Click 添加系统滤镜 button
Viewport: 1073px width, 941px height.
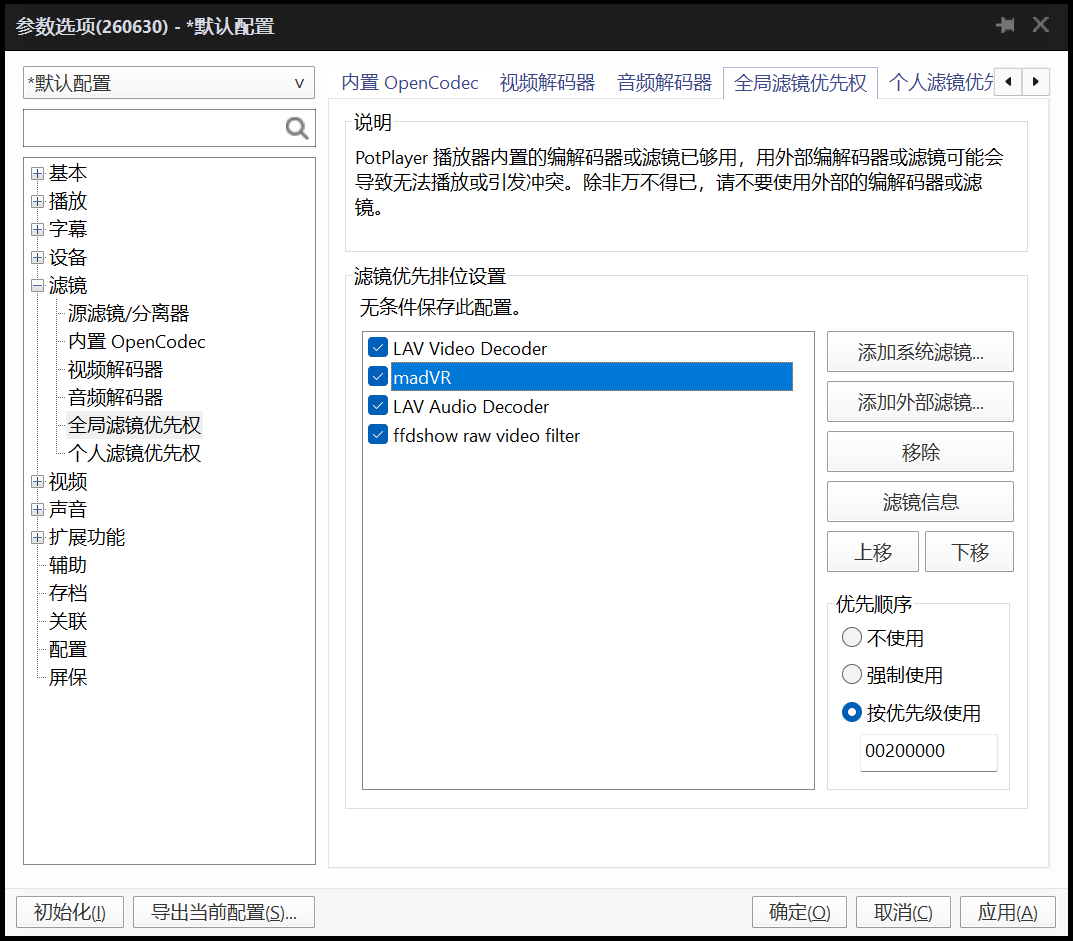[920, 352]
